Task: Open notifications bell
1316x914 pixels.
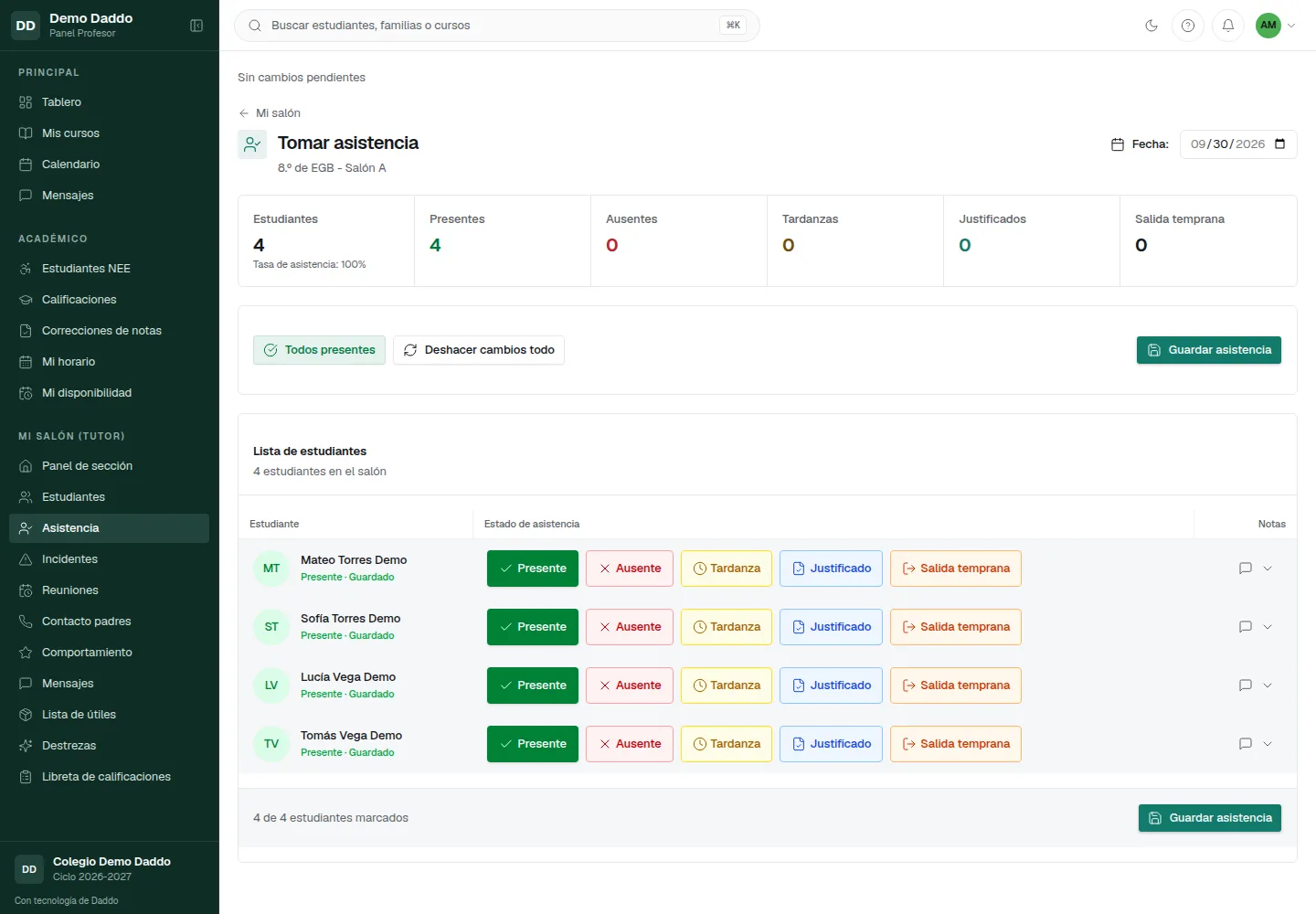Action: [x=1228, y=26]
